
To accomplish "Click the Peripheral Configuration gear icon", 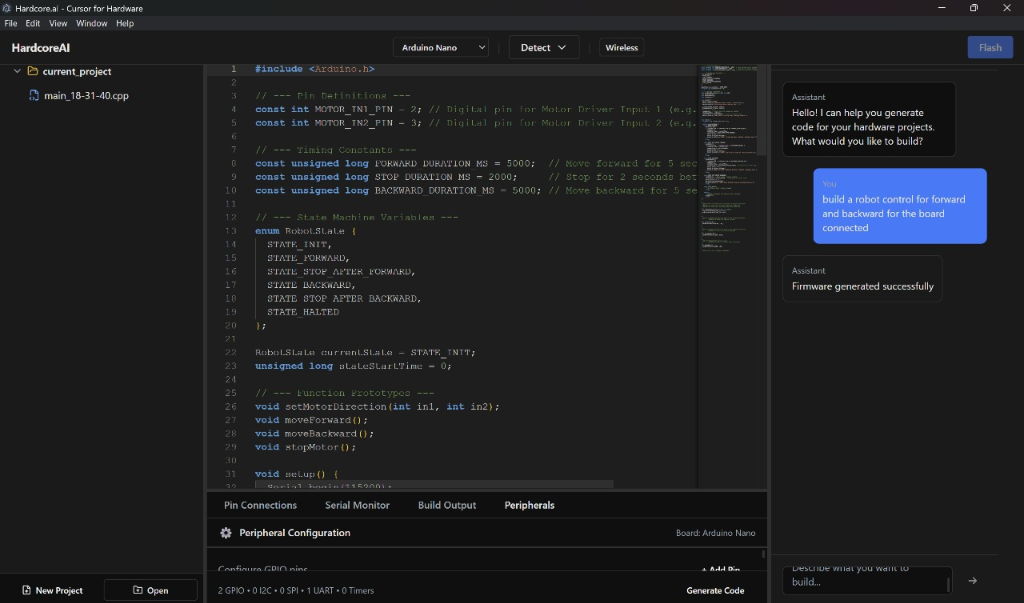I will (x=226, y=533).
